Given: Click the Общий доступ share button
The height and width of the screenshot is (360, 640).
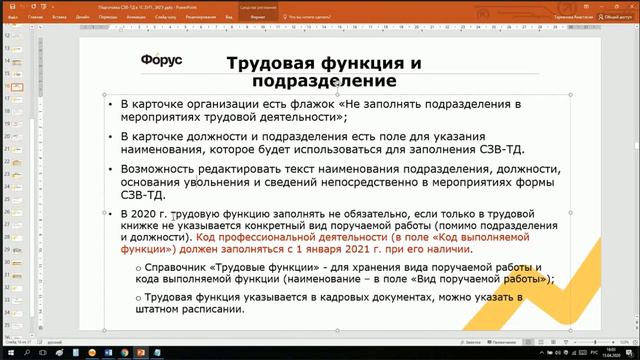Looking at the screenshot, I should 615,17.
